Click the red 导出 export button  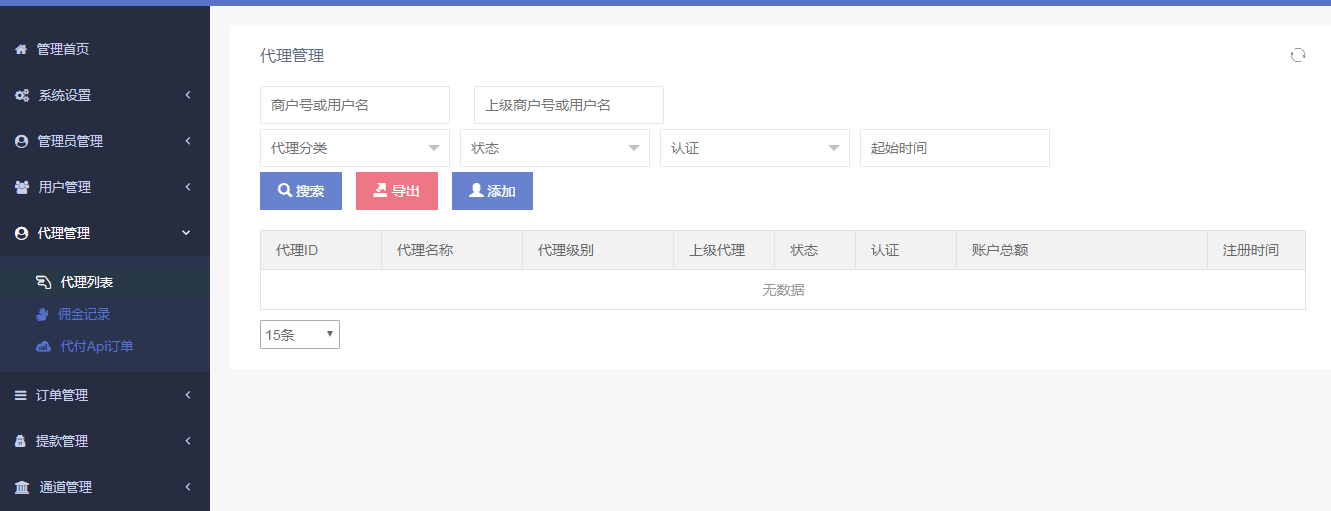(396, 191)
